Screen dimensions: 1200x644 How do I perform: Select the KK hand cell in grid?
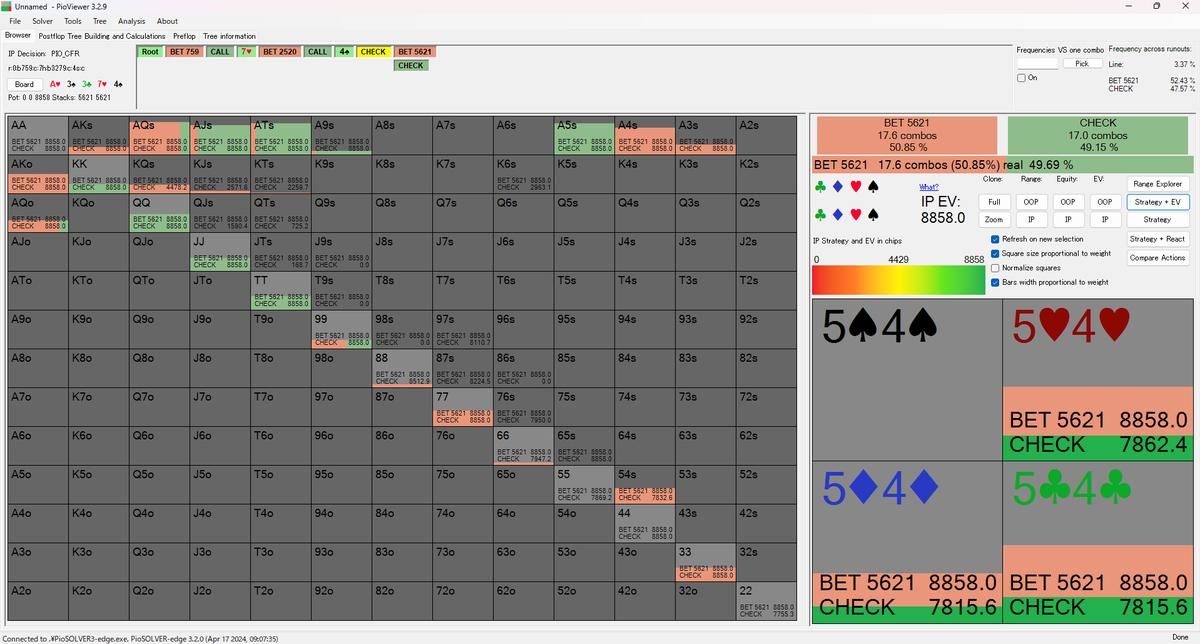98,174
